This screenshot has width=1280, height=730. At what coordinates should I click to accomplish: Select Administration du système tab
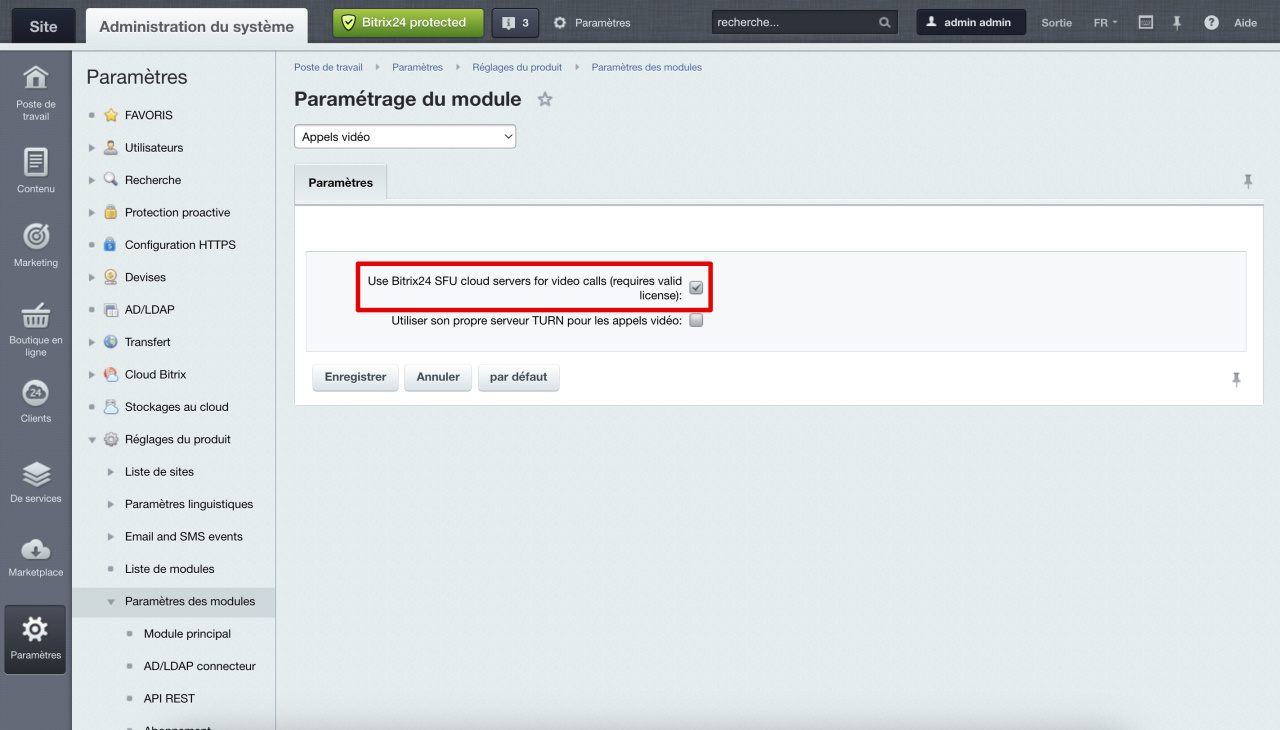pyautogui.click(x=197, y=26)
